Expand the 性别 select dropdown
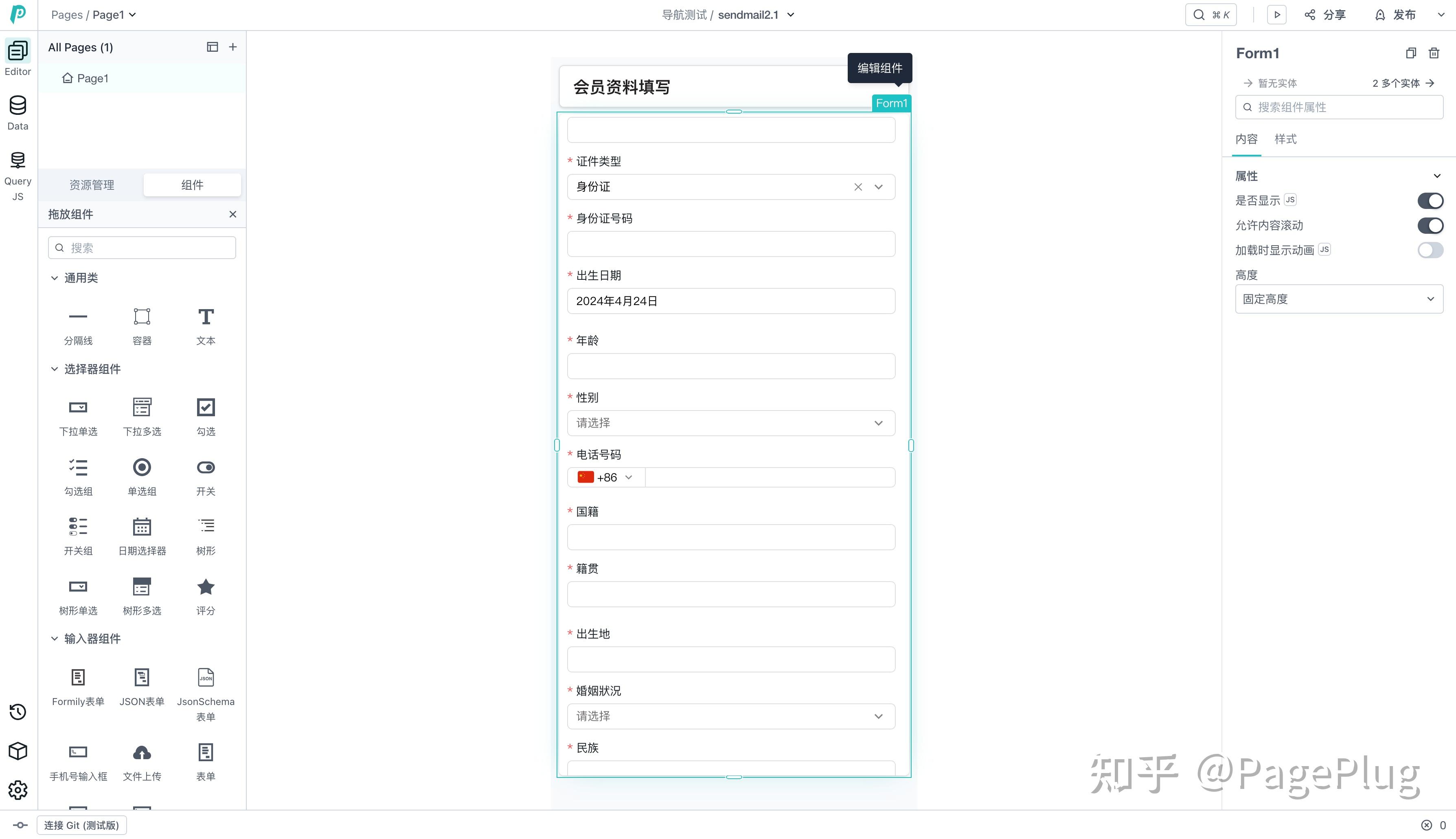This screenshot has width=1456, height=839. (x=730, y=423)
